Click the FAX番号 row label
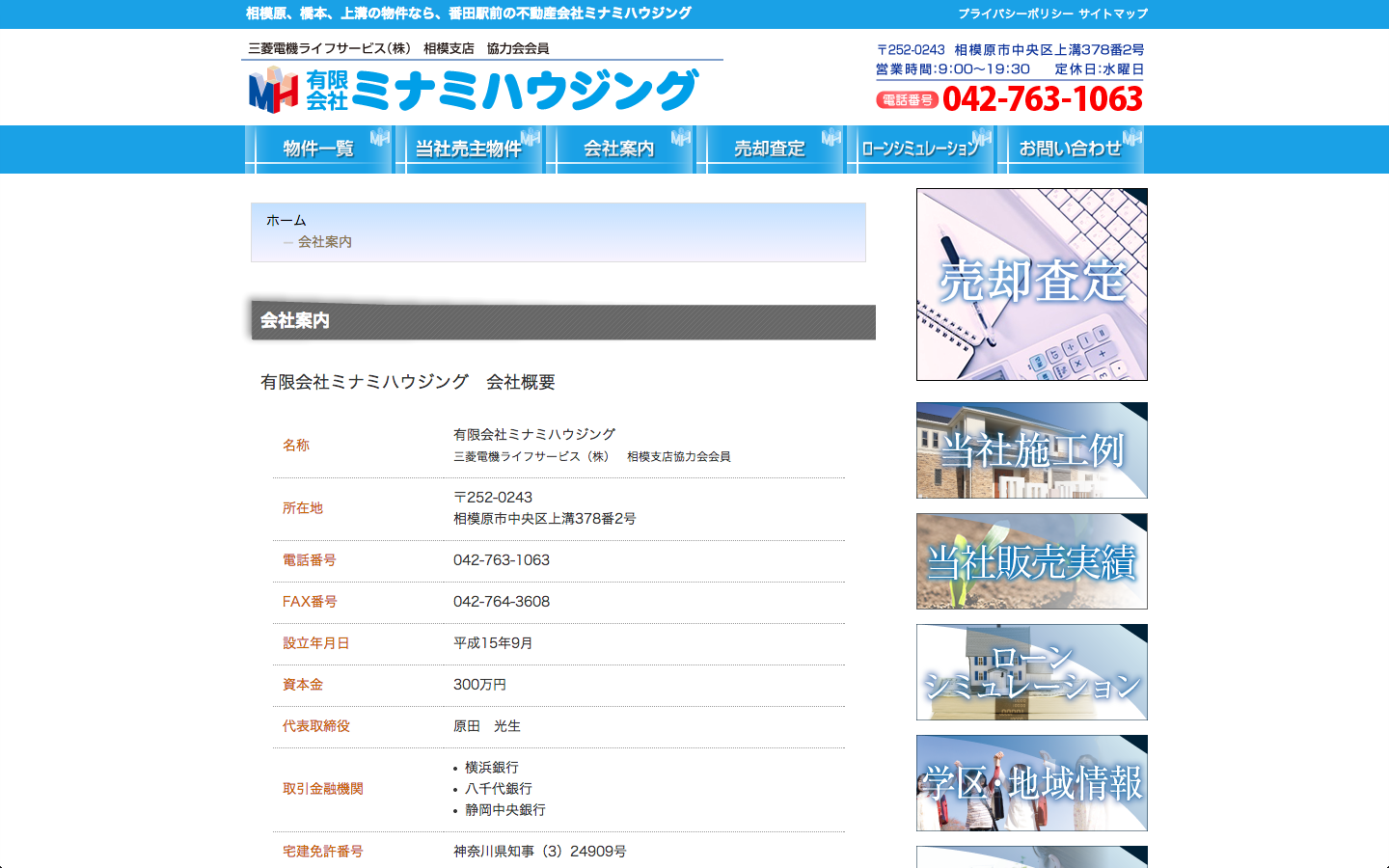 [310, 602]
